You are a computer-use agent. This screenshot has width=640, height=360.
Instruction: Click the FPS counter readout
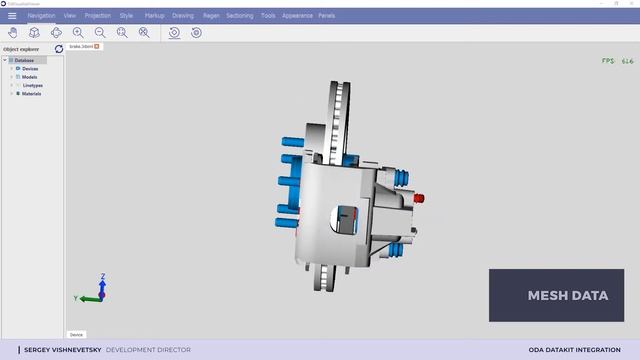(618, 61)
